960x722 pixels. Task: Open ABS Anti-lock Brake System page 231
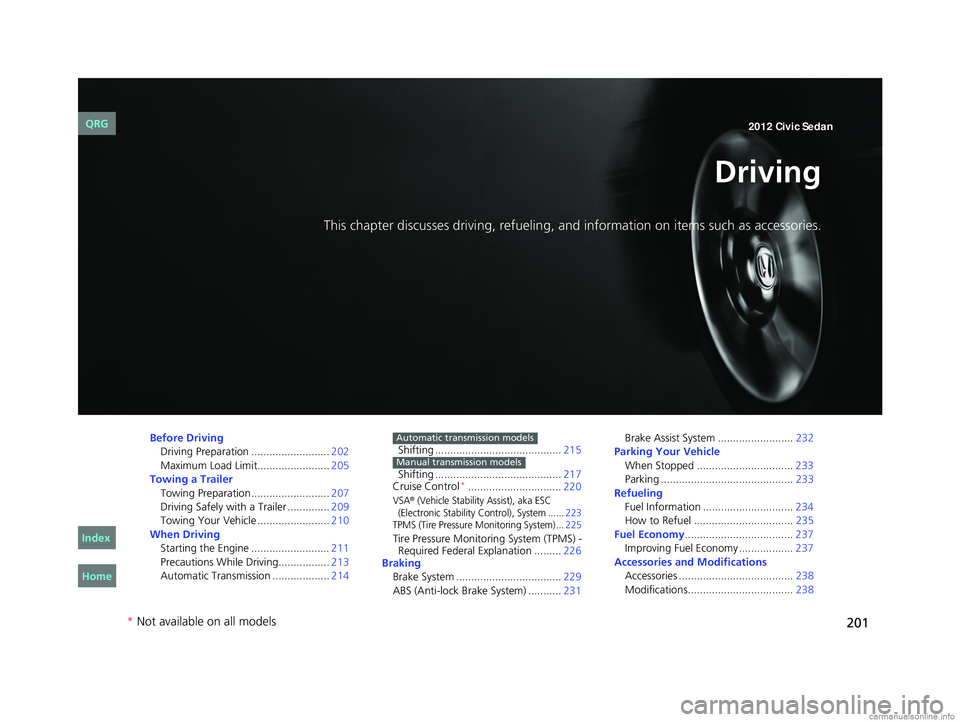coord(487,590)
